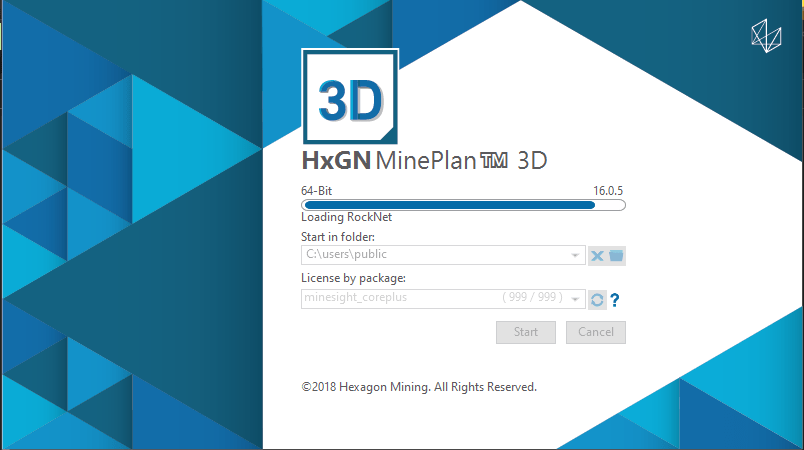Click the Cancel button

595,332
